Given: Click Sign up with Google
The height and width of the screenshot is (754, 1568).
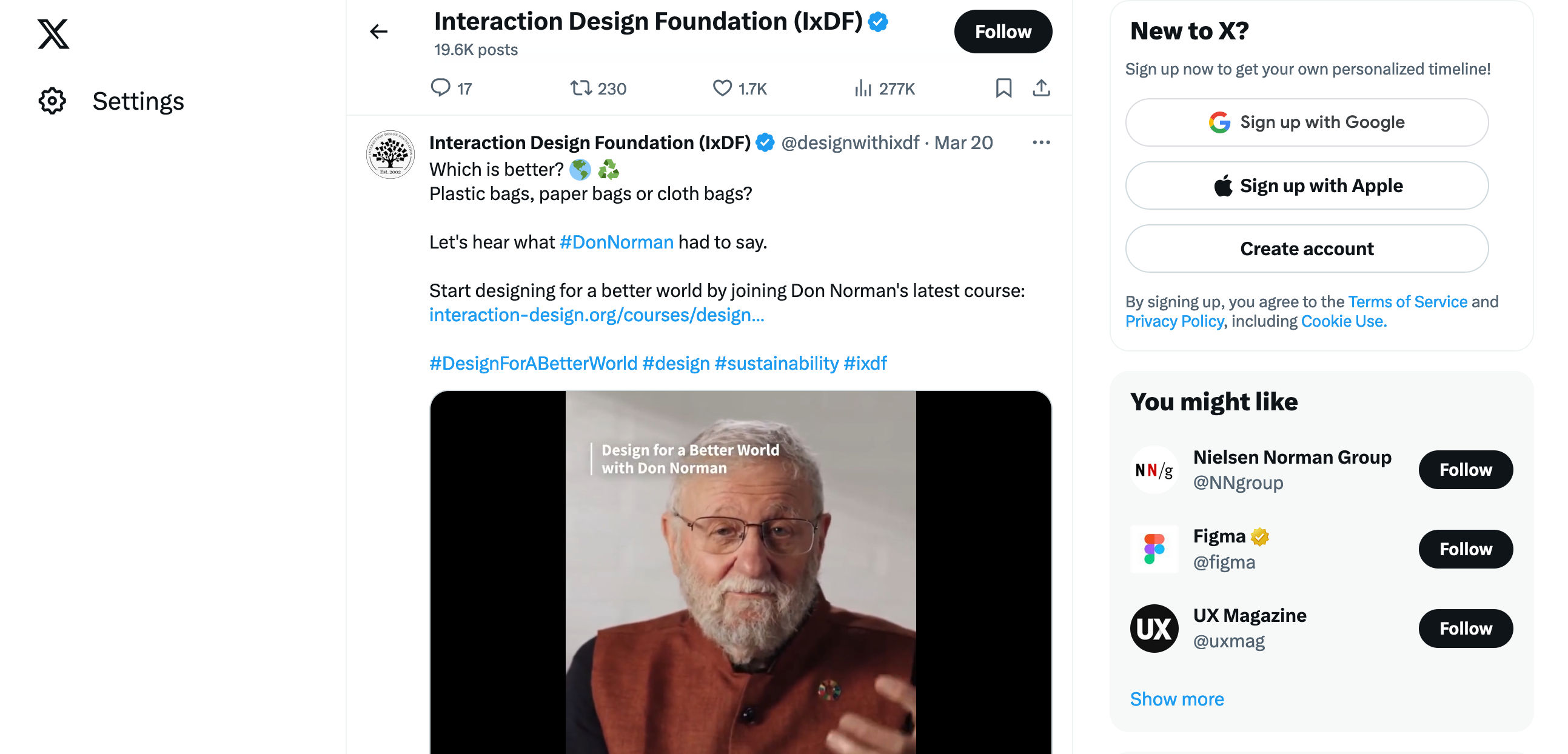Looking at the screenshot, I should (1306, 122).
